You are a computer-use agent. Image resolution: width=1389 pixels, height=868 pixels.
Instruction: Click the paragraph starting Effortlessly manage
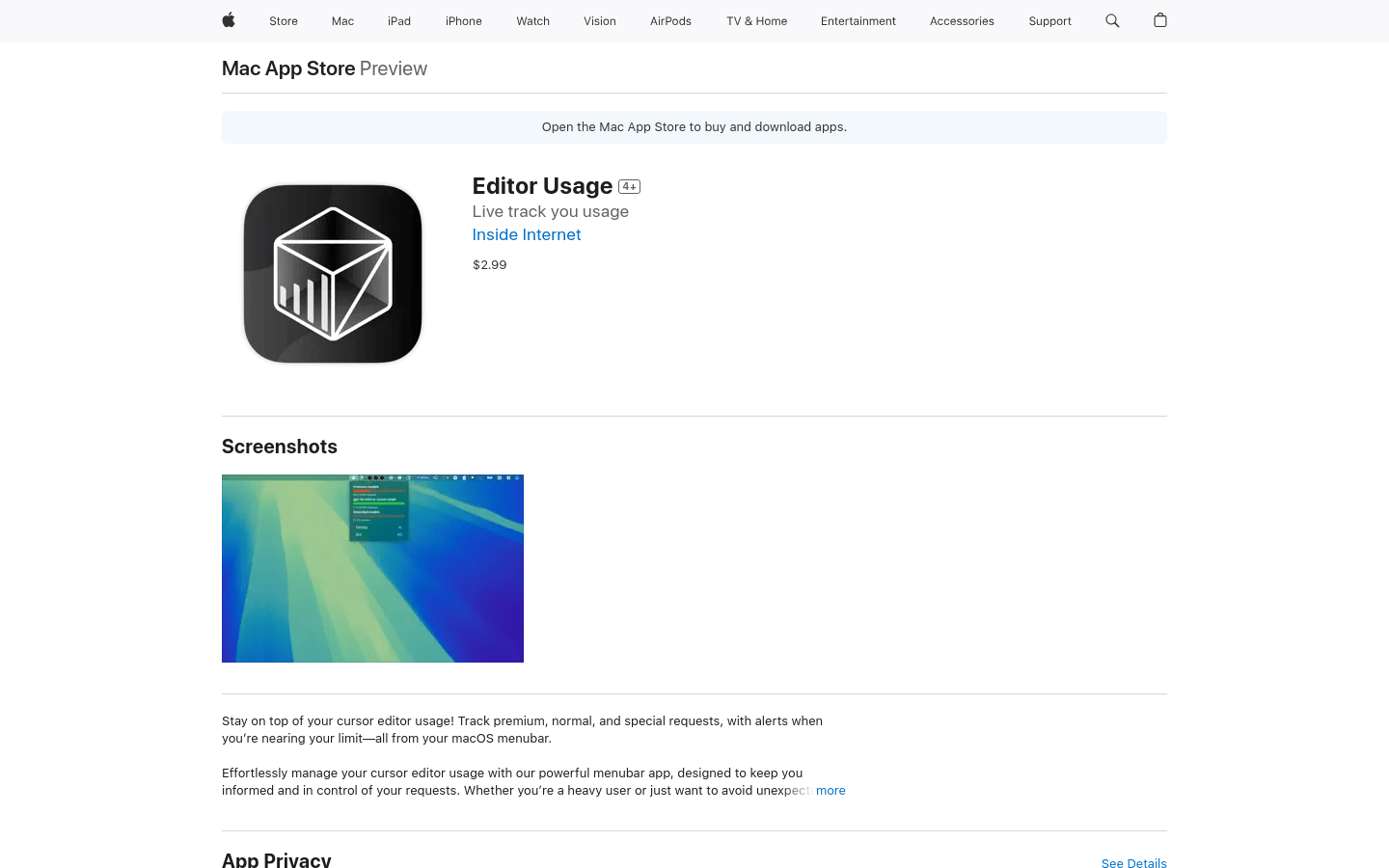click(516, 781)
